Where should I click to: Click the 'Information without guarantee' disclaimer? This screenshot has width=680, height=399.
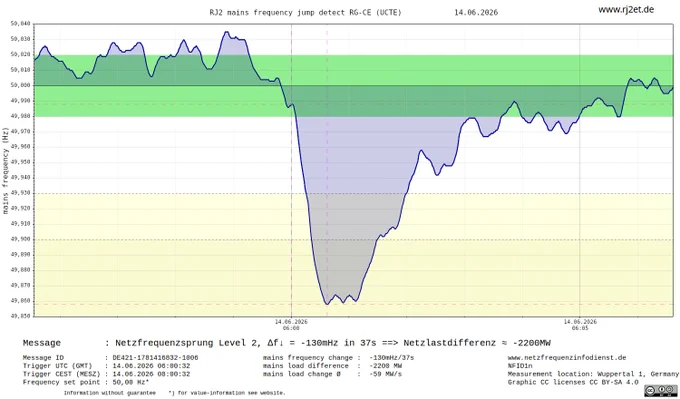109,393
